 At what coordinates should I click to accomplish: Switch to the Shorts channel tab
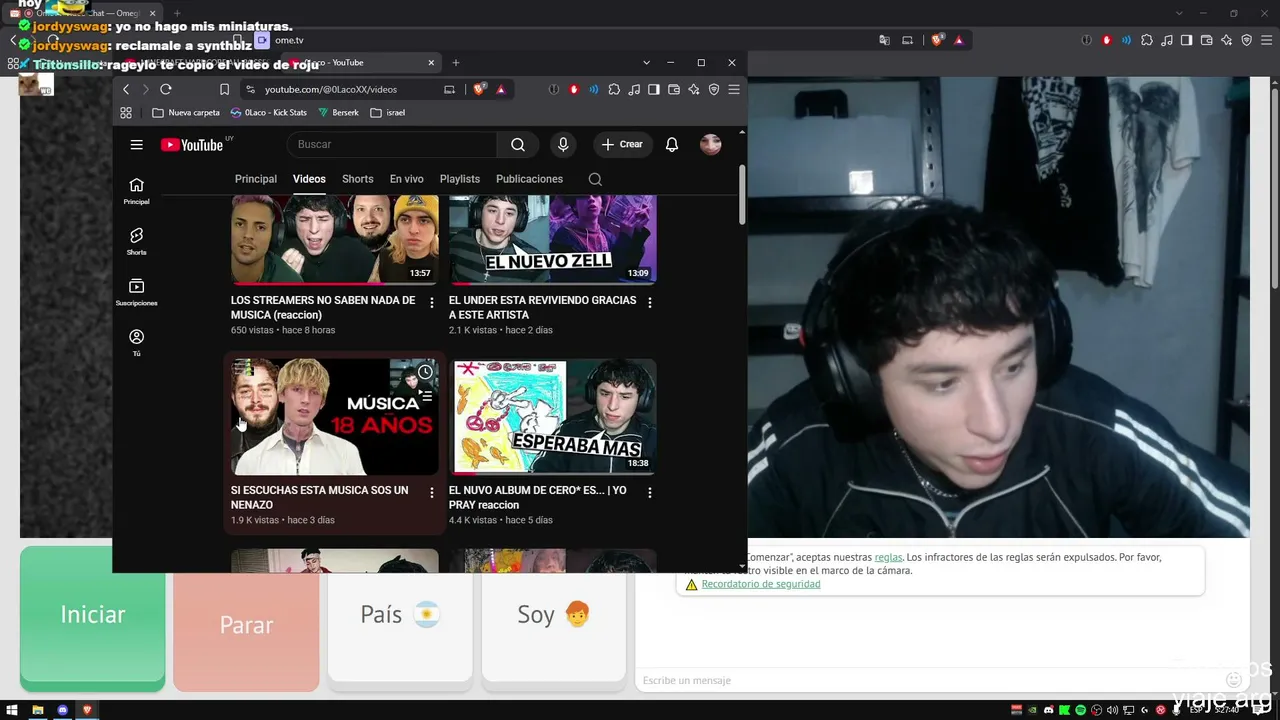click(358, 179)
